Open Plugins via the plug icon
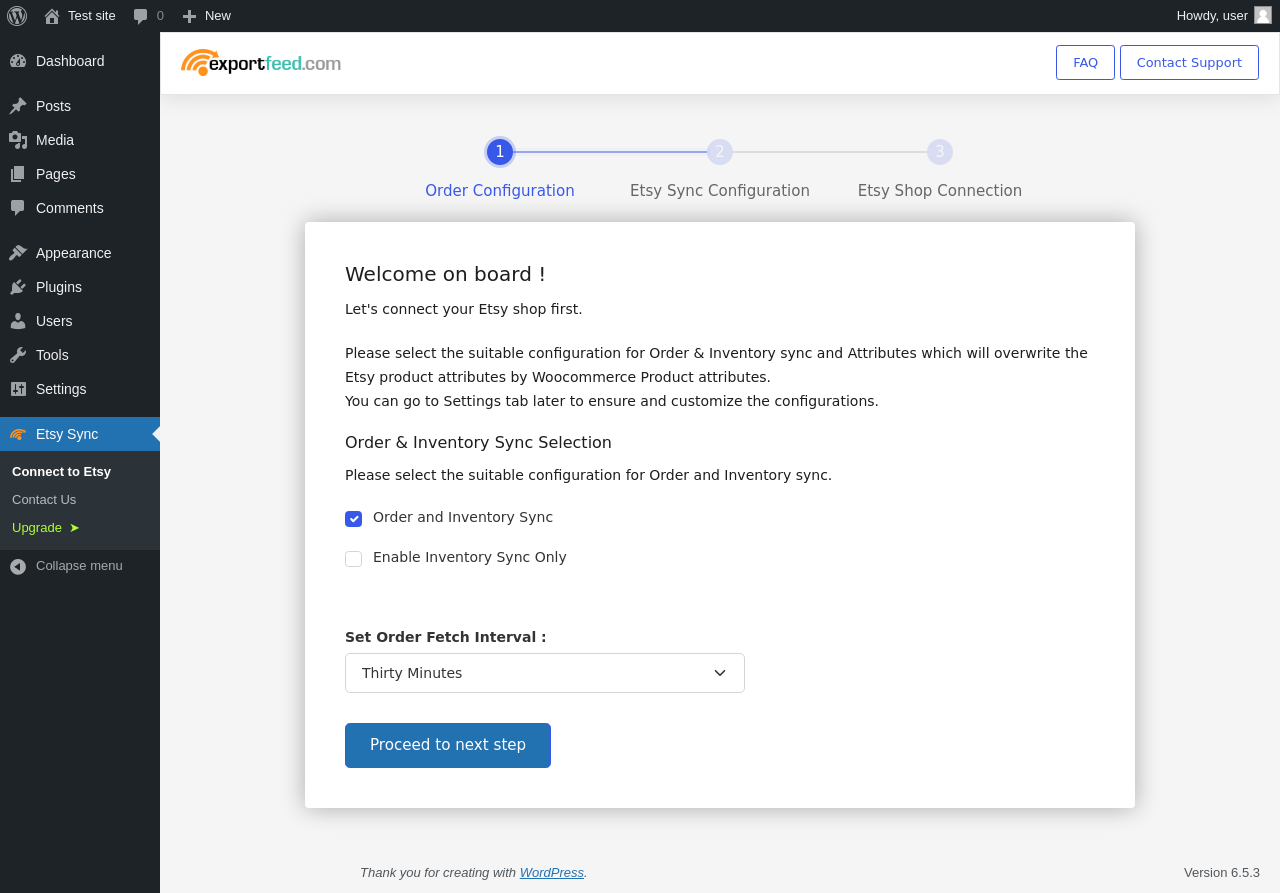 [x=18, y=287]
